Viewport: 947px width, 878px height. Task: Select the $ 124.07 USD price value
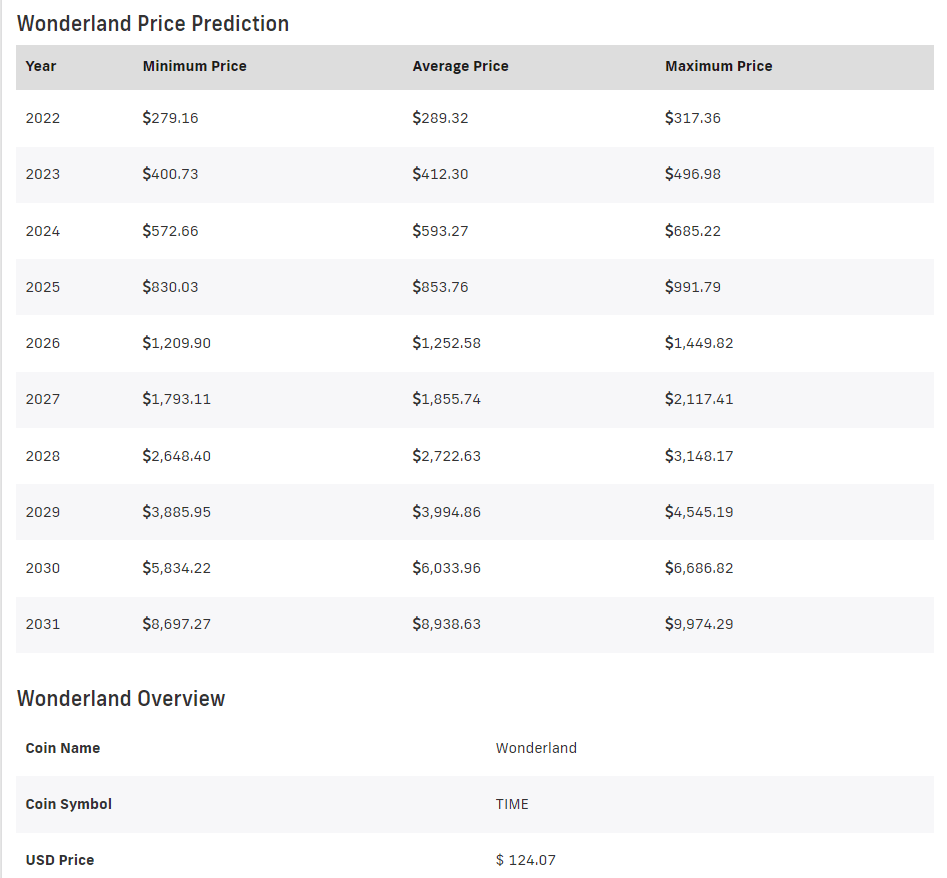tap(525, 860)
